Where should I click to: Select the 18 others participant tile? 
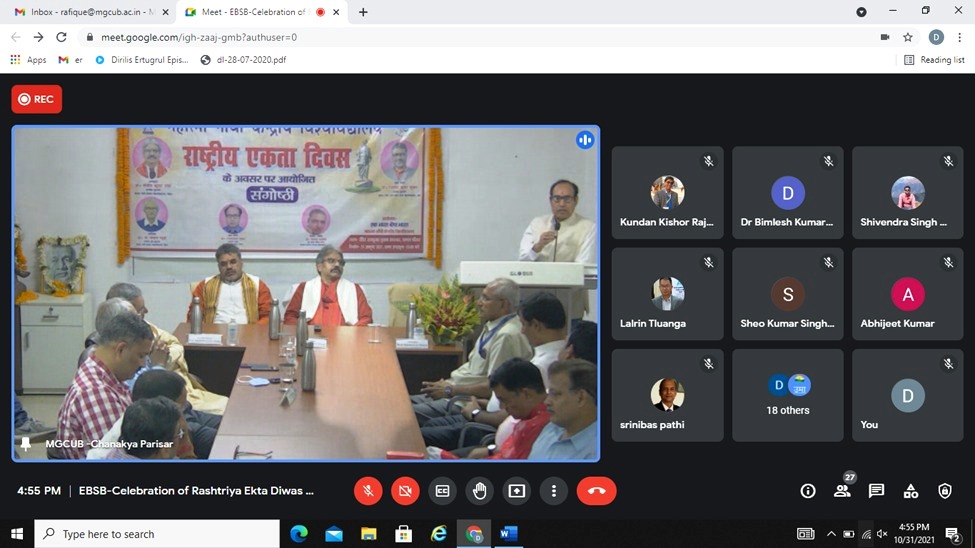pos(788,395)
